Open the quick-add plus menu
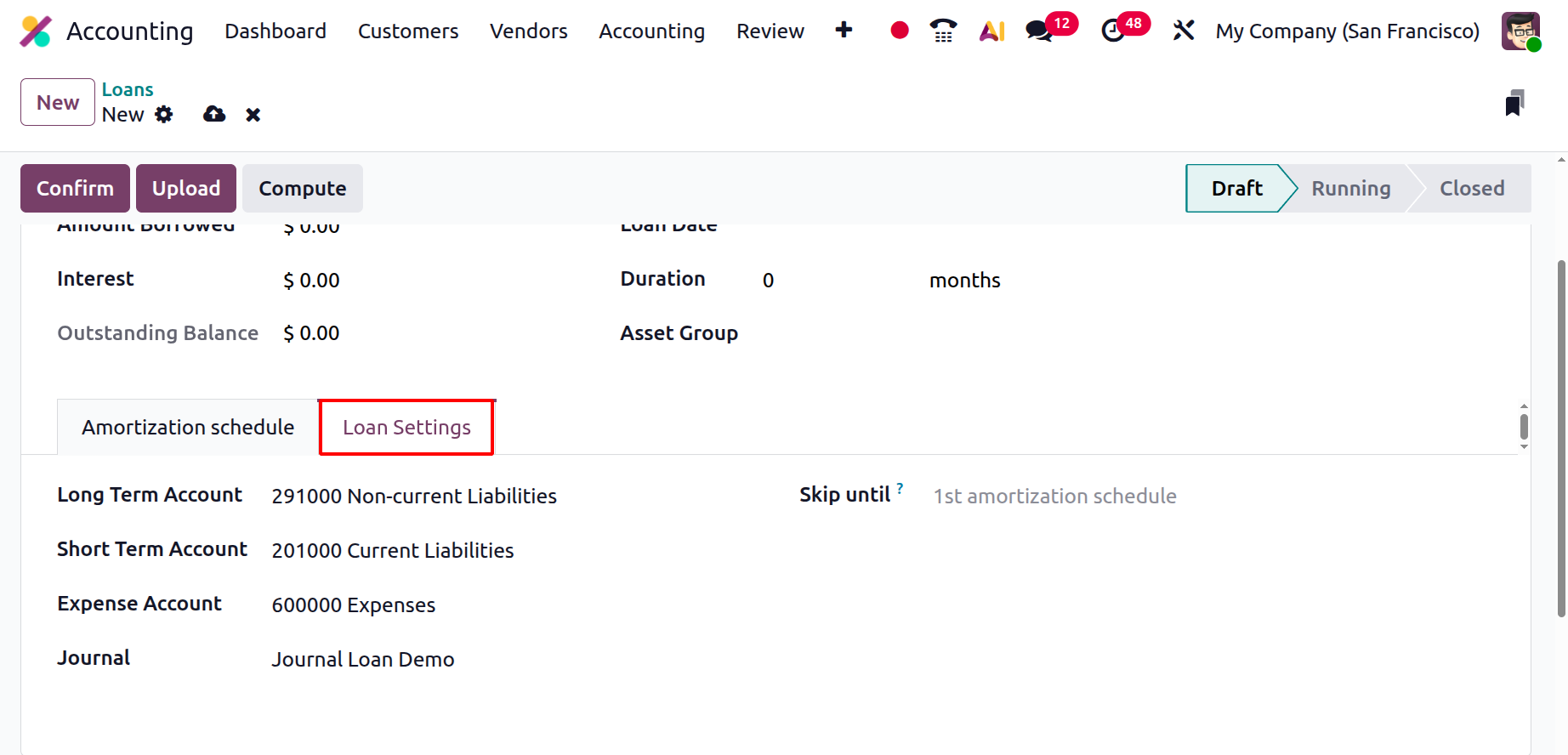This screenshot has width=1568, height=755. tap(844, 31)
